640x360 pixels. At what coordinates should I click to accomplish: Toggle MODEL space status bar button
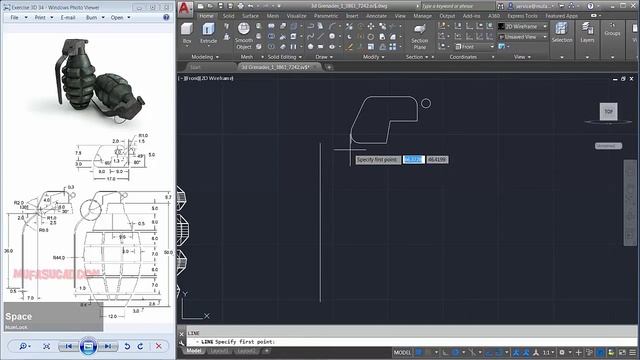coord(402,352)
